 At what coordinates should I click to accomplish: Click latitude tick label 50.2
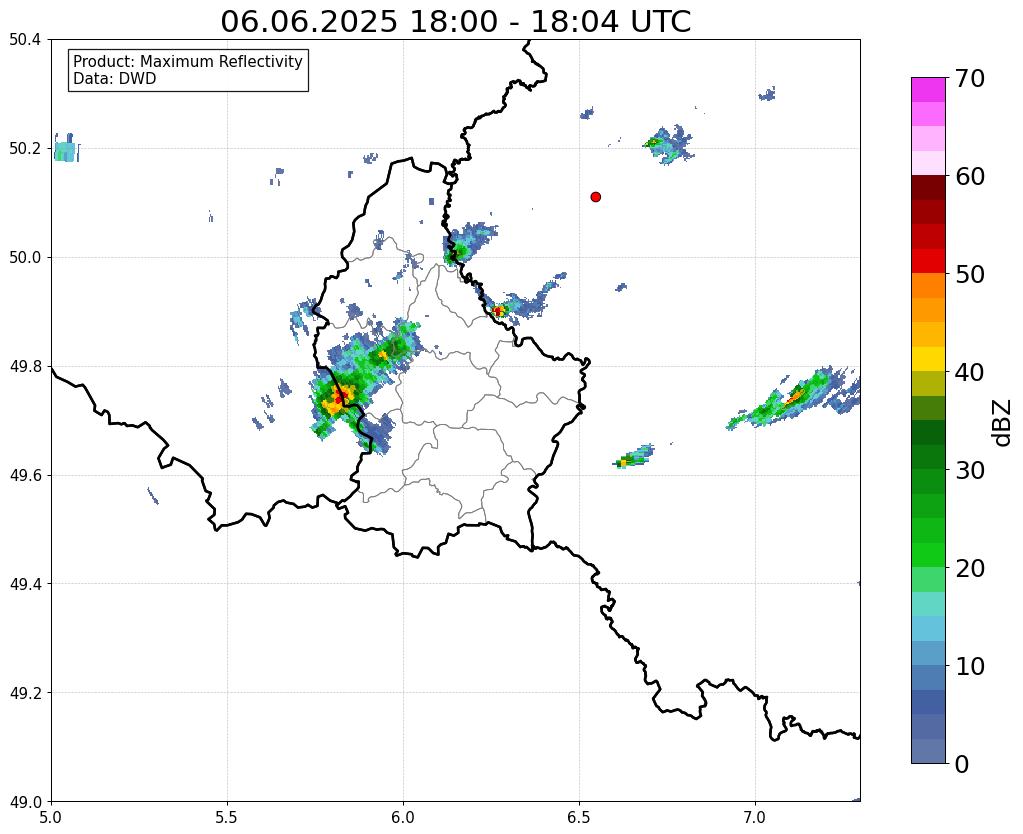[x=25, y=149]
